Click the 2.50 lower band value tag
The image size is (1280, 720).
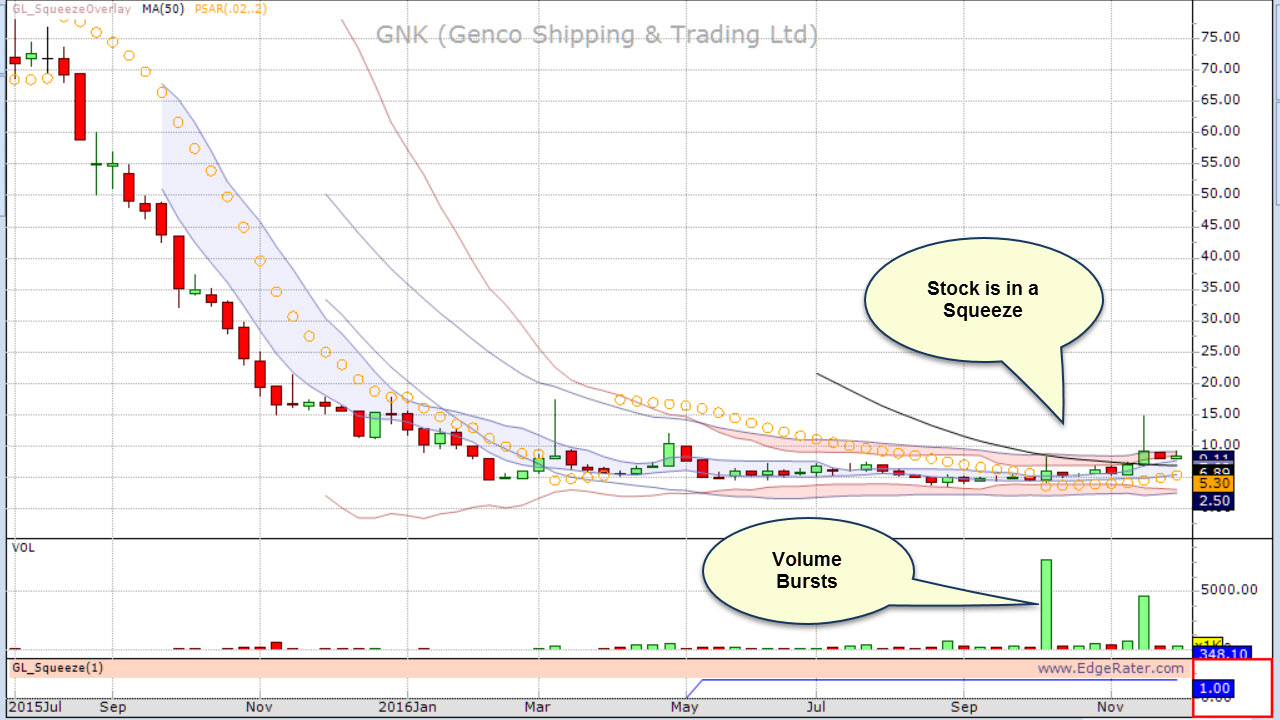(x=1212, y=501)
